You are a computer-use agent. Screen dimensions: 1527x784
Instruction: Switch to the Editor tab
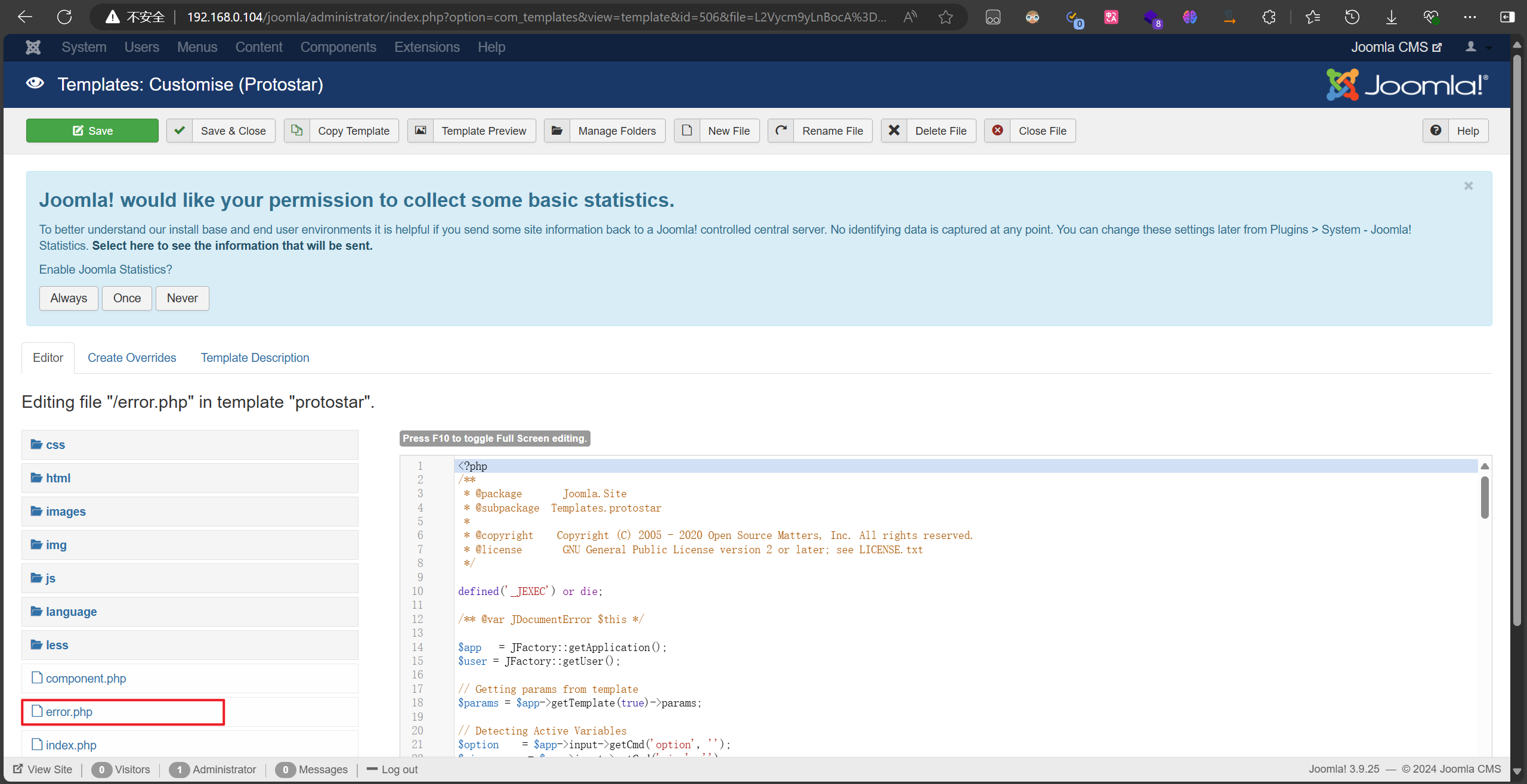tap(48, 358)
